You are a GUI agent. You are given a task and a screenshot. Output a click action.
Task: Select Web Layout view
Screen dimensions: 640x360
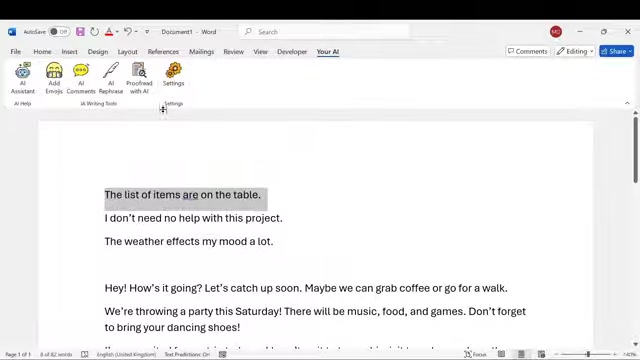tap(541, 354)
